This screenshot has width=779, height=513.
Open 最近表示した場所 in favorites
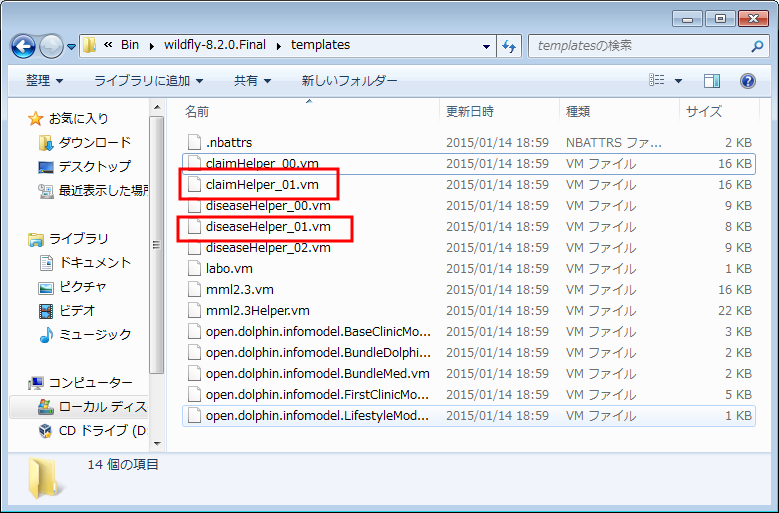(x=93, y=190)
